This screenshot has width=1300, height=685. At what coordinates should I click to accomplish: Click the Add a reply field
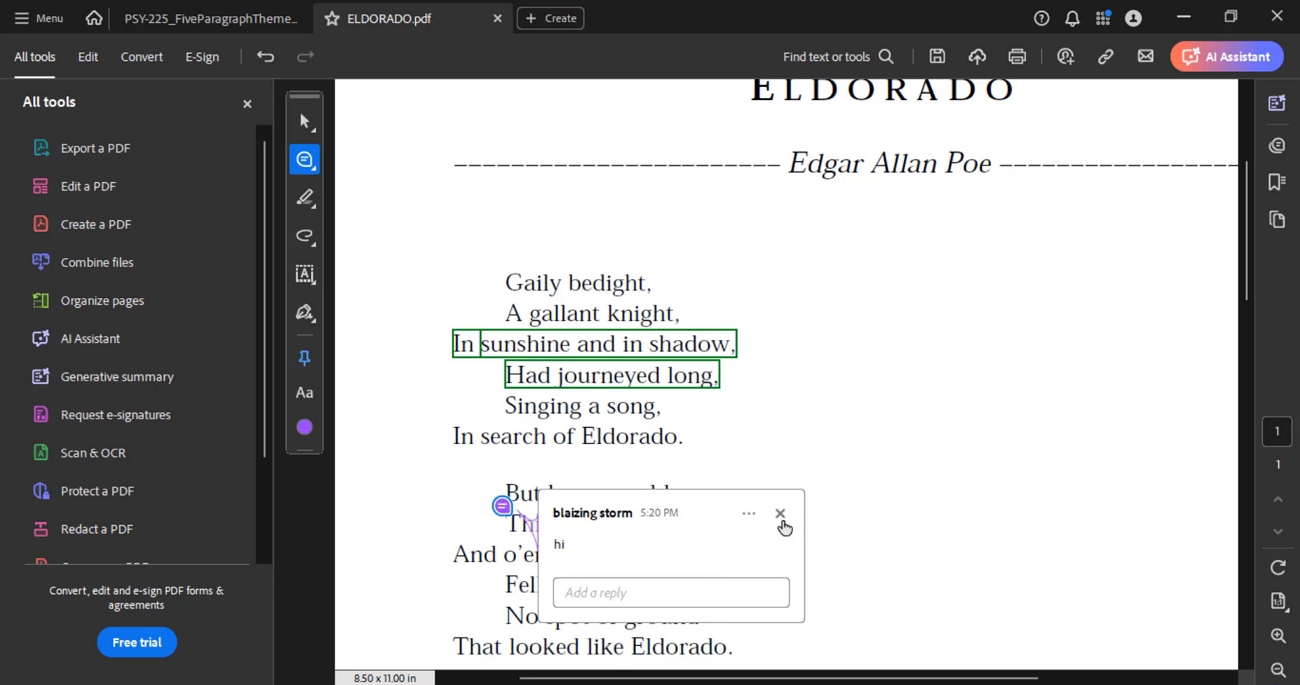671,592
